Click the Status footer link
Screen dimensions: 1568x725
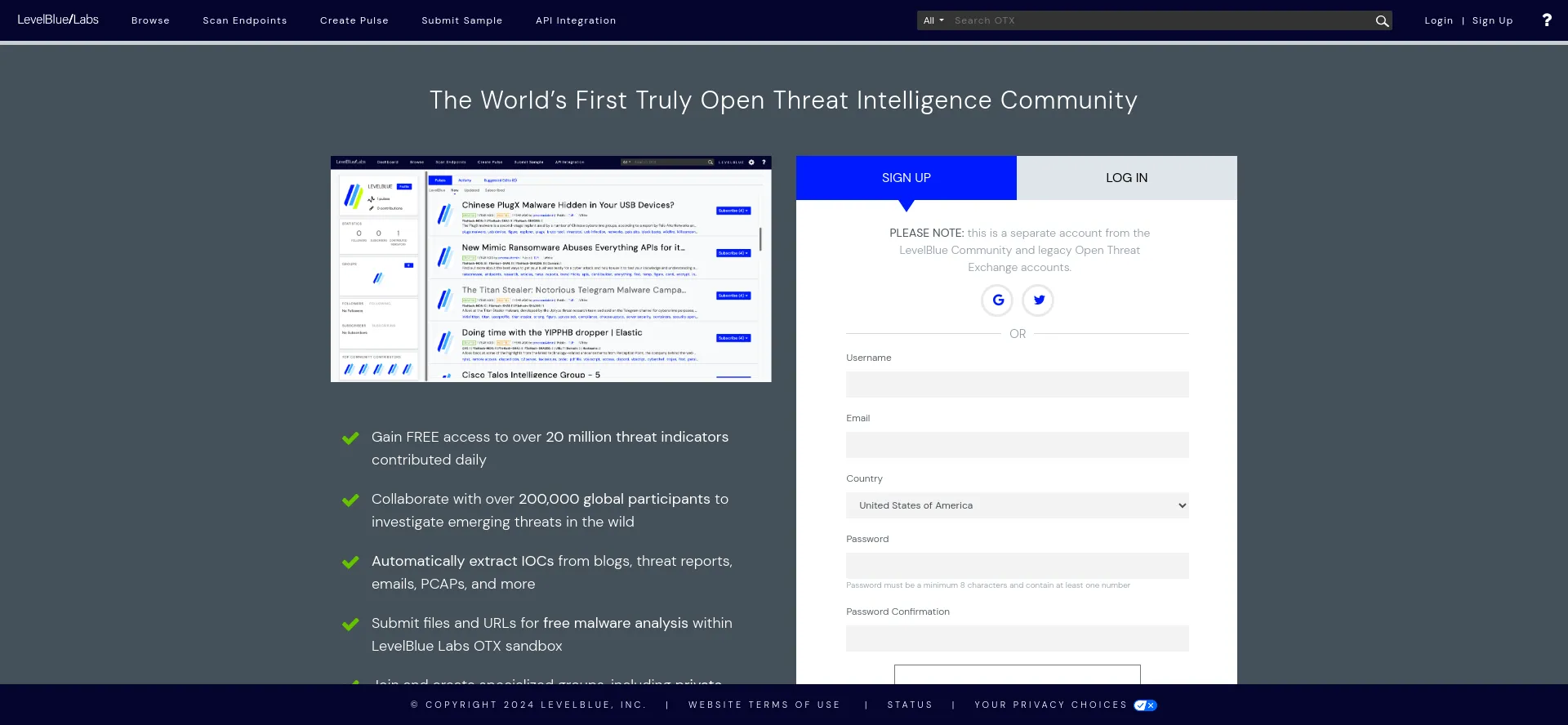pyautogui.click(x=910, y=705)
